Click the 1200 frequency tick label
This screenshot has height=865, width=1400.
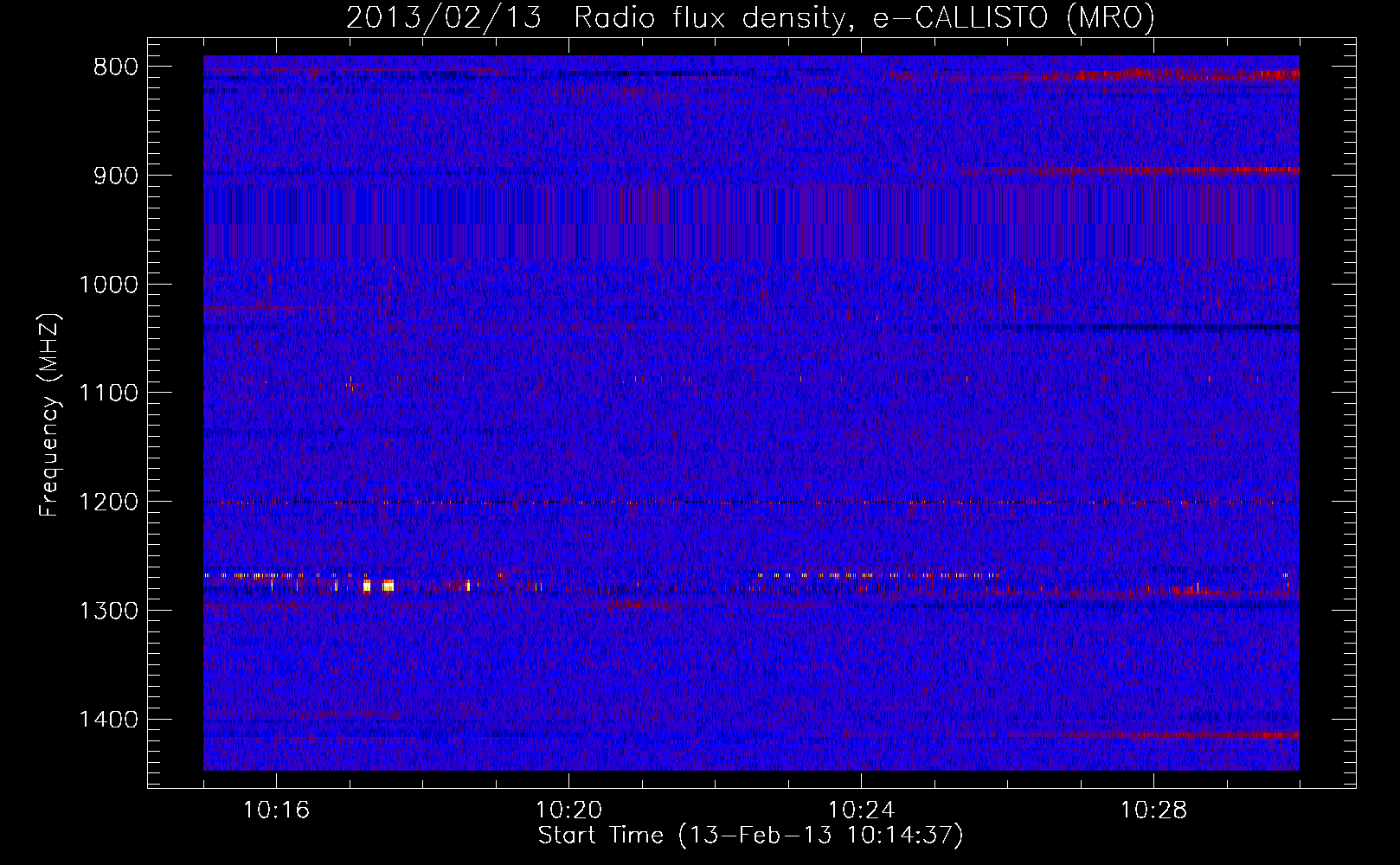[108, 503]
